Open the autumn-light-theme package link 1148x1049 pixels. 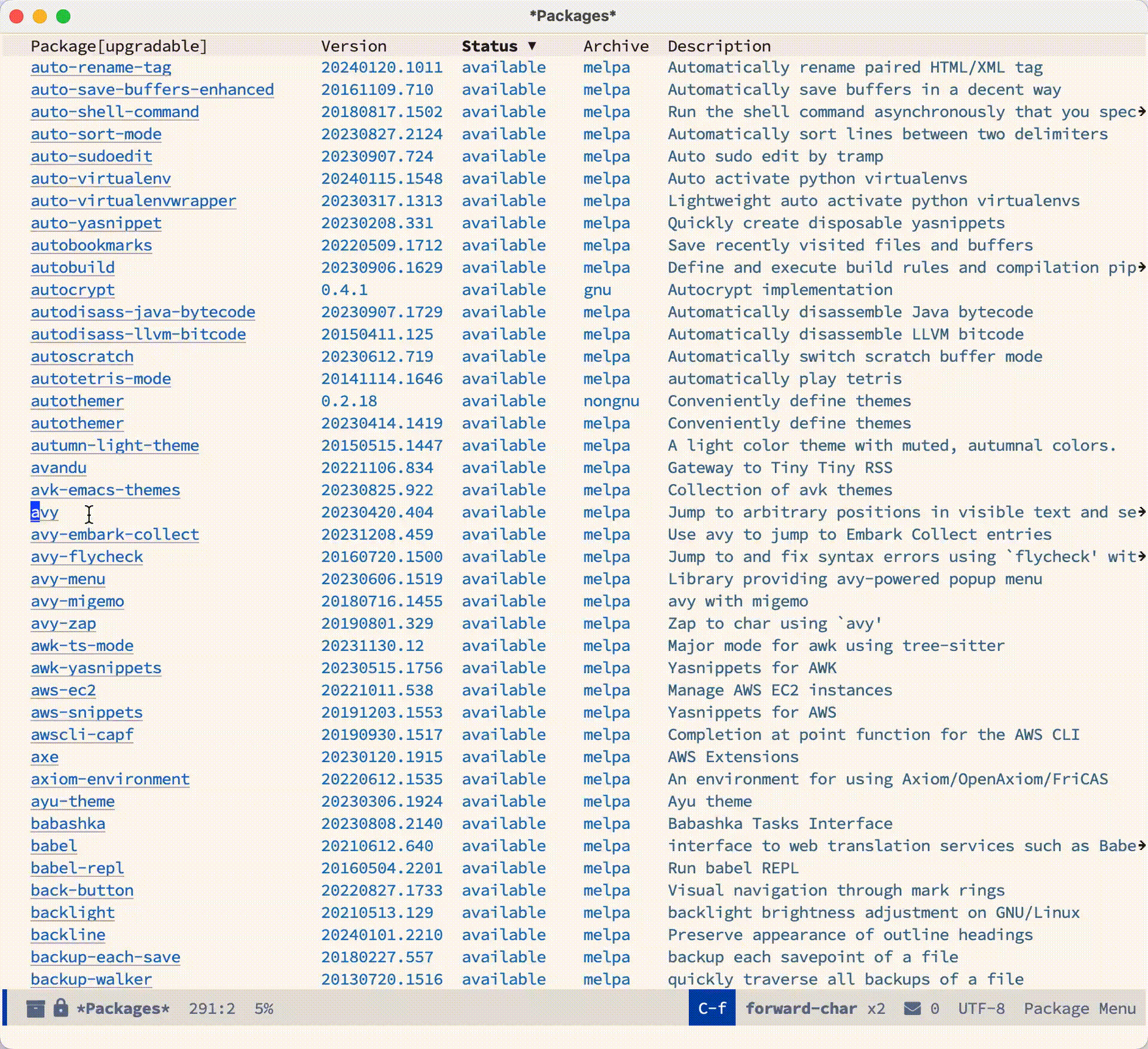tap(115, 445)
